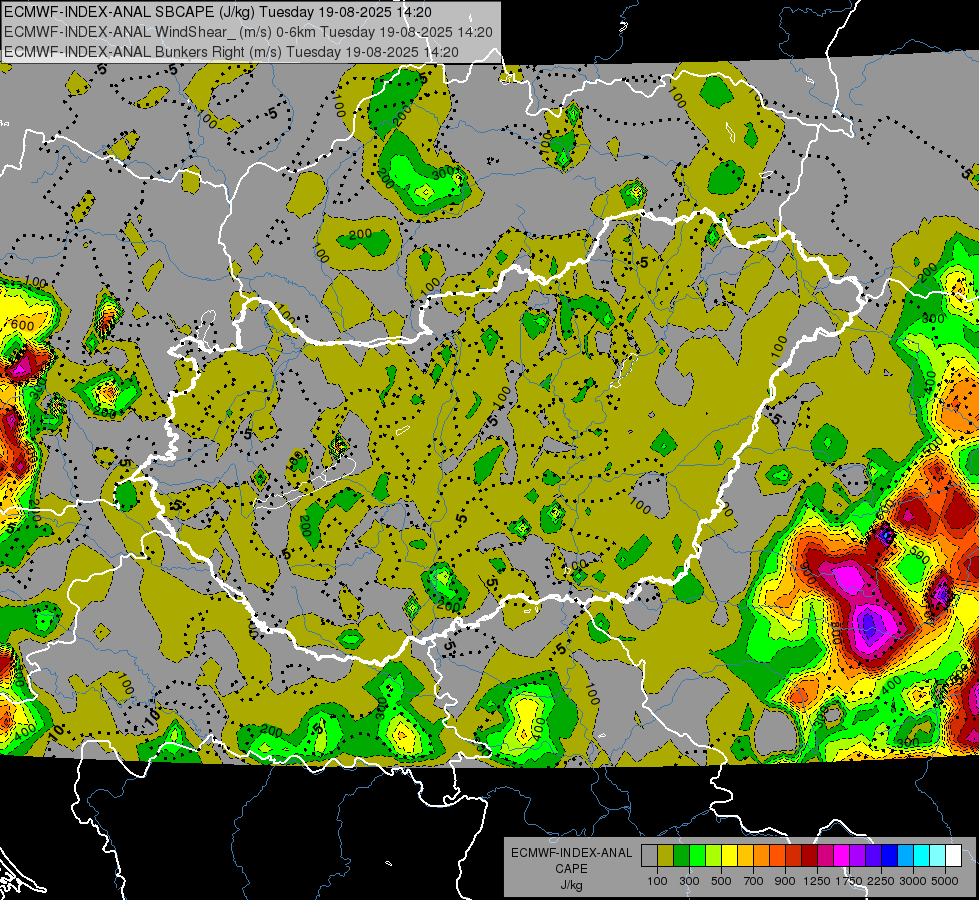979x900 pixels.
Task: Select the bright cyan legend swatch
Action: [x=922, y=856]
